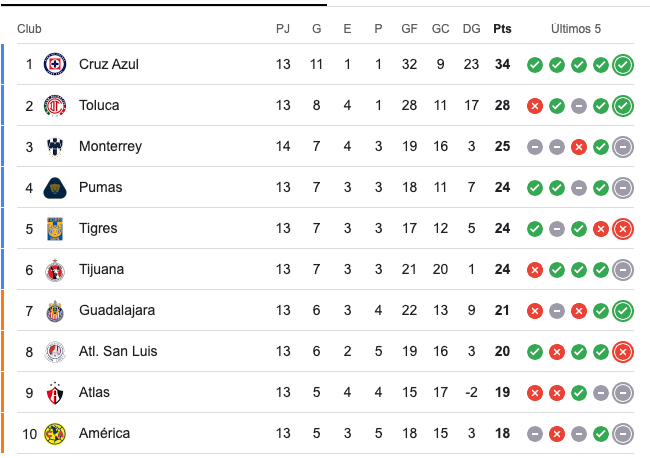Click the Últimos 5 column header
This screenshot has width=650, height=458.
pyautogui.click(x=576, y=29)
